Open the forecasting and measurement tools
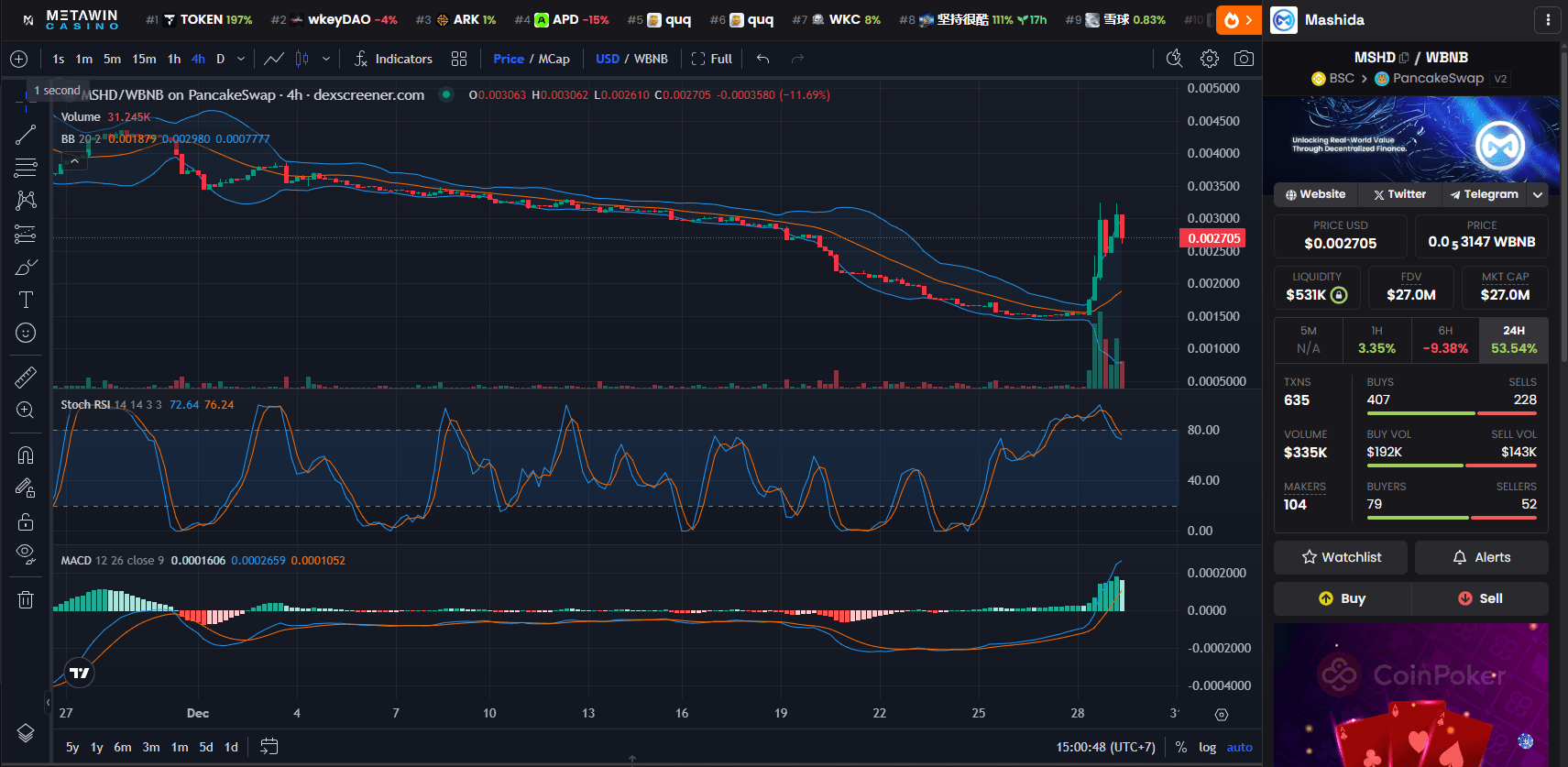 point(26,234)
